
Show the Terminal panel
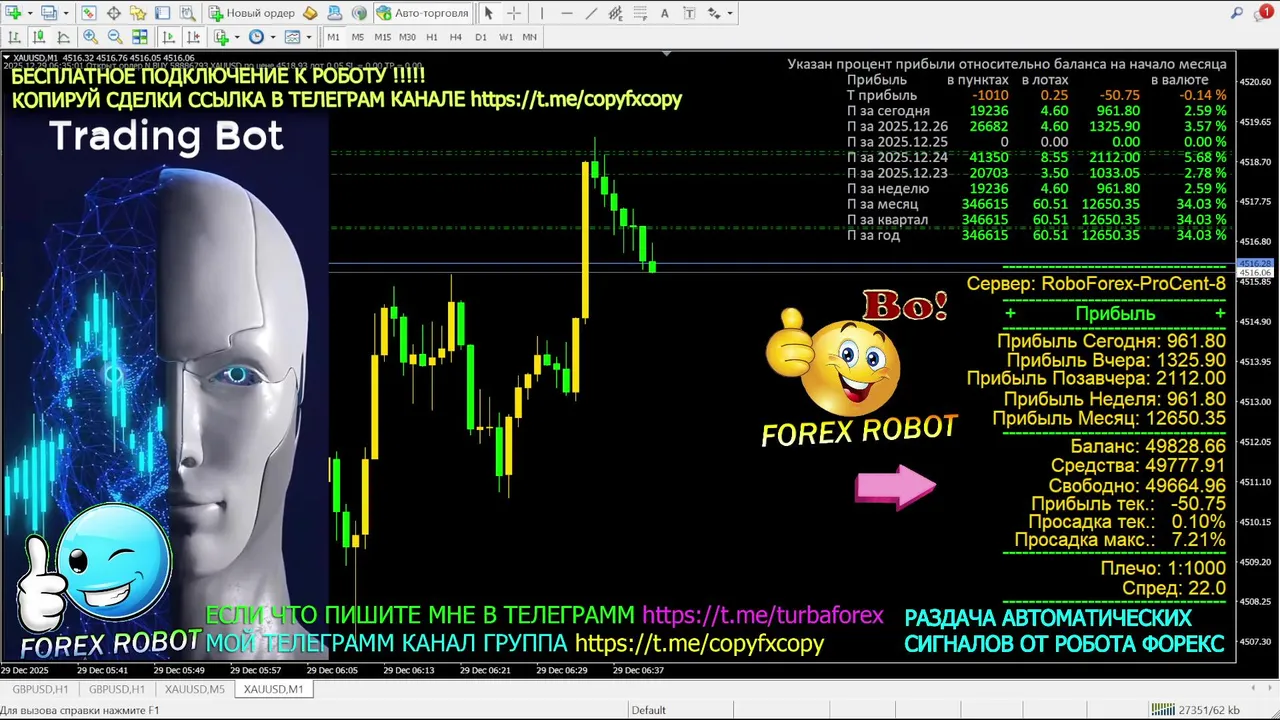click(x=162, y=13)
